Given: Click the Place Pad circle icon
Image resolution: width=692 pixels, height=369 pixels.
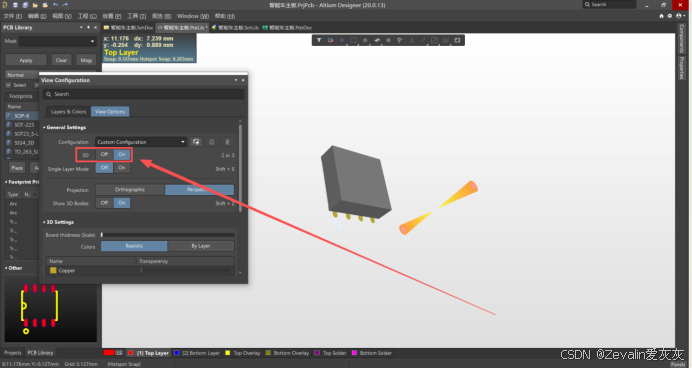Looking at the screenshot, I should pyautogui.click(x=388, y=40).
